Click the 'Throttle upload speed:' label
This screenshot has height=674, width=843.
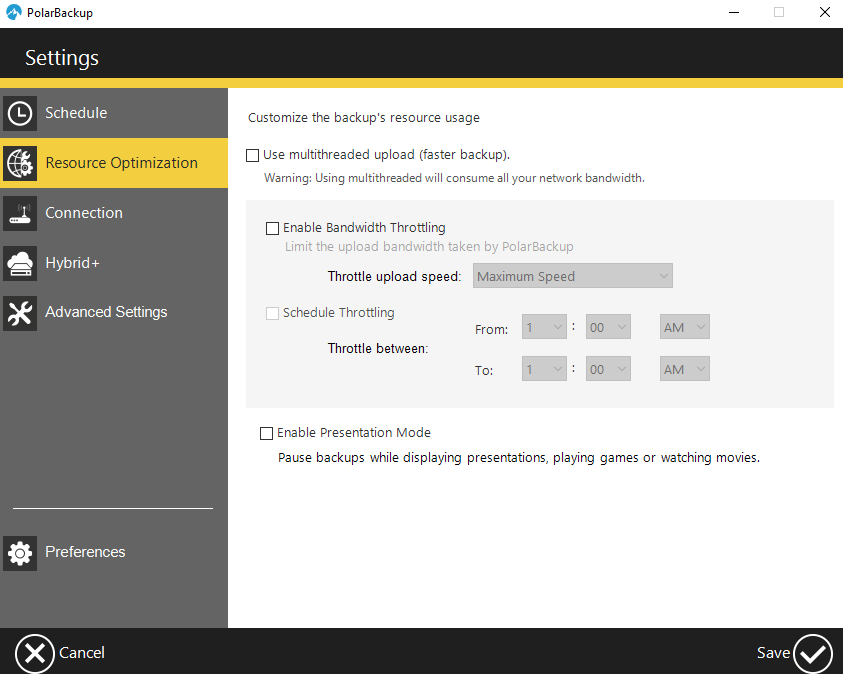395,276
